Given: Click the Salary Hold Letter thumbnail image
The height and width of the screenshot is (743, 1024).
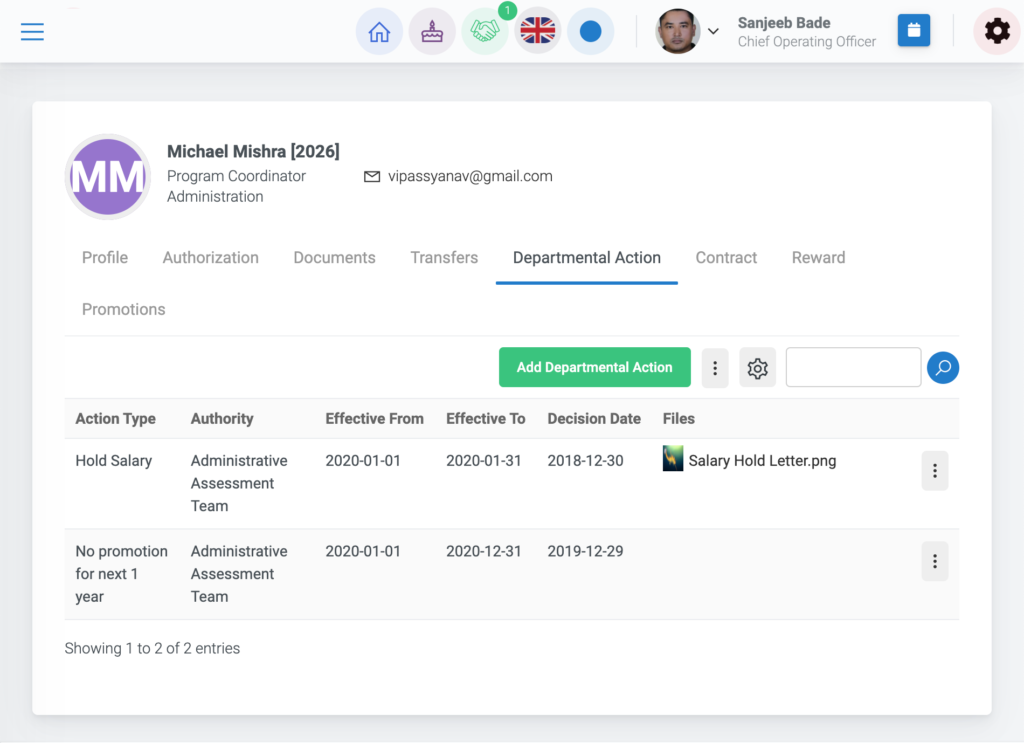Looking at the screenshot, I should tap(673, 458).
